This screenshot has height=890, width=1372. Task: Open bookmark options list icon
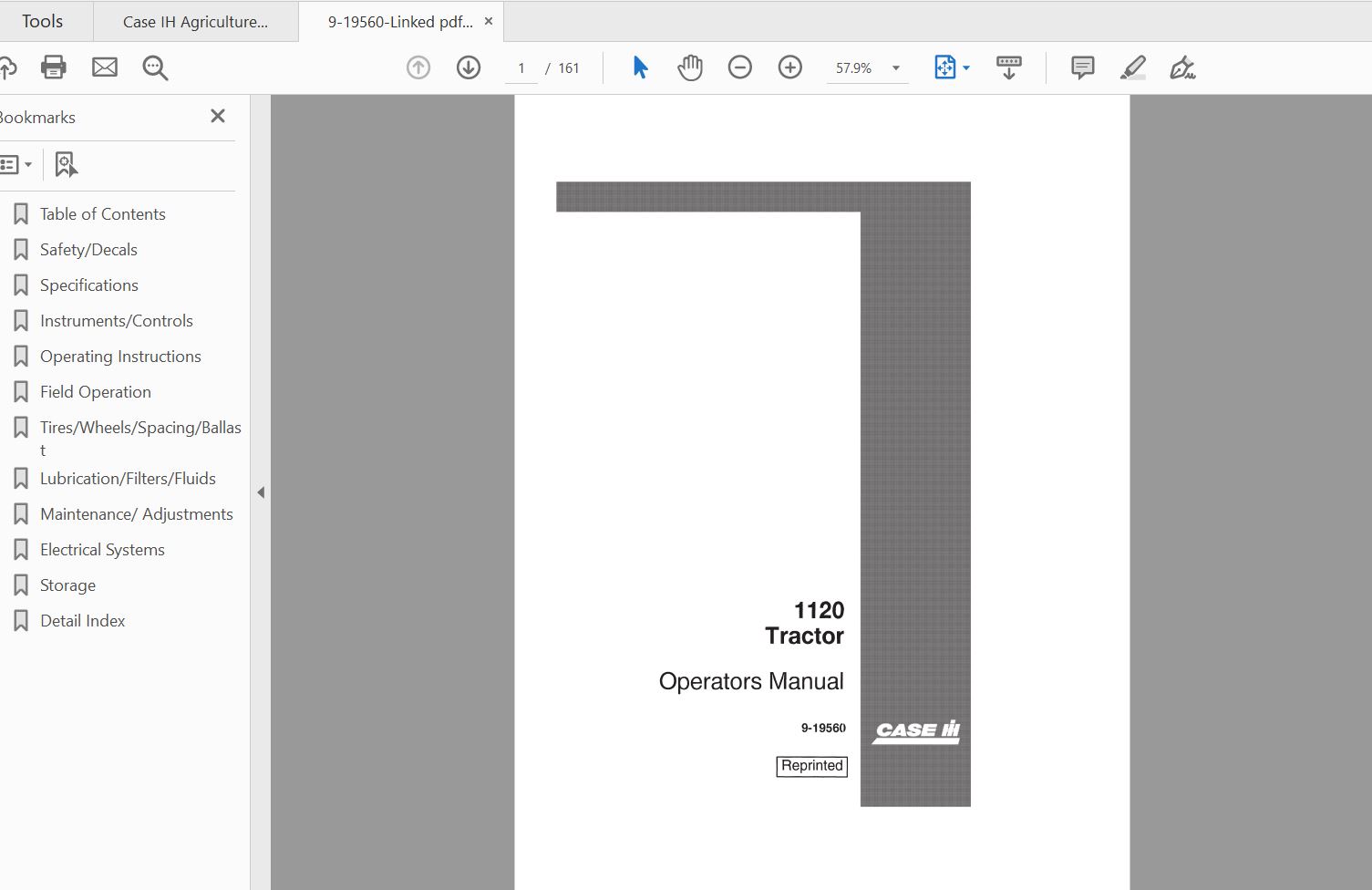coord(15,165)
